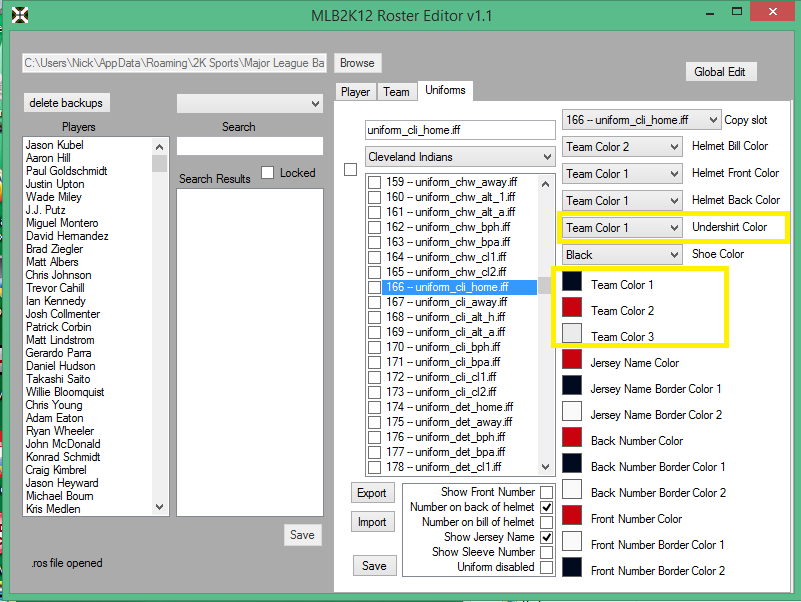Change the Jersey Name Color swatch
Image resolution: width=801 pixels, height=602 pixels.
(x=572, y=359)
